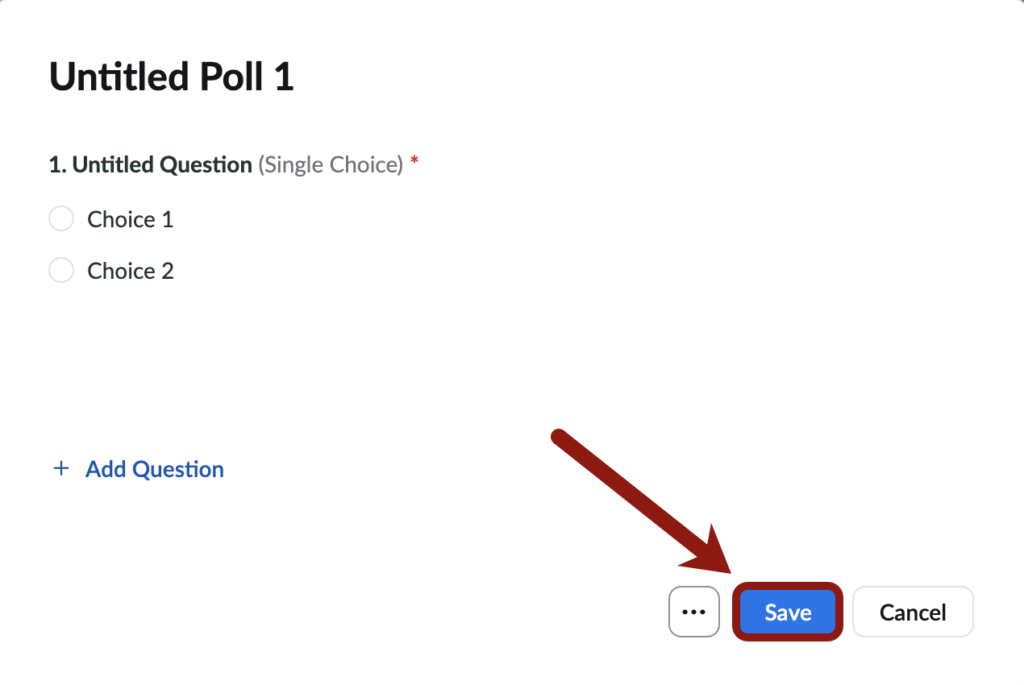Click the Untitled Poll 1 title to rename
The height and width of the screenshot is (685, 1024).
[170, 76]
